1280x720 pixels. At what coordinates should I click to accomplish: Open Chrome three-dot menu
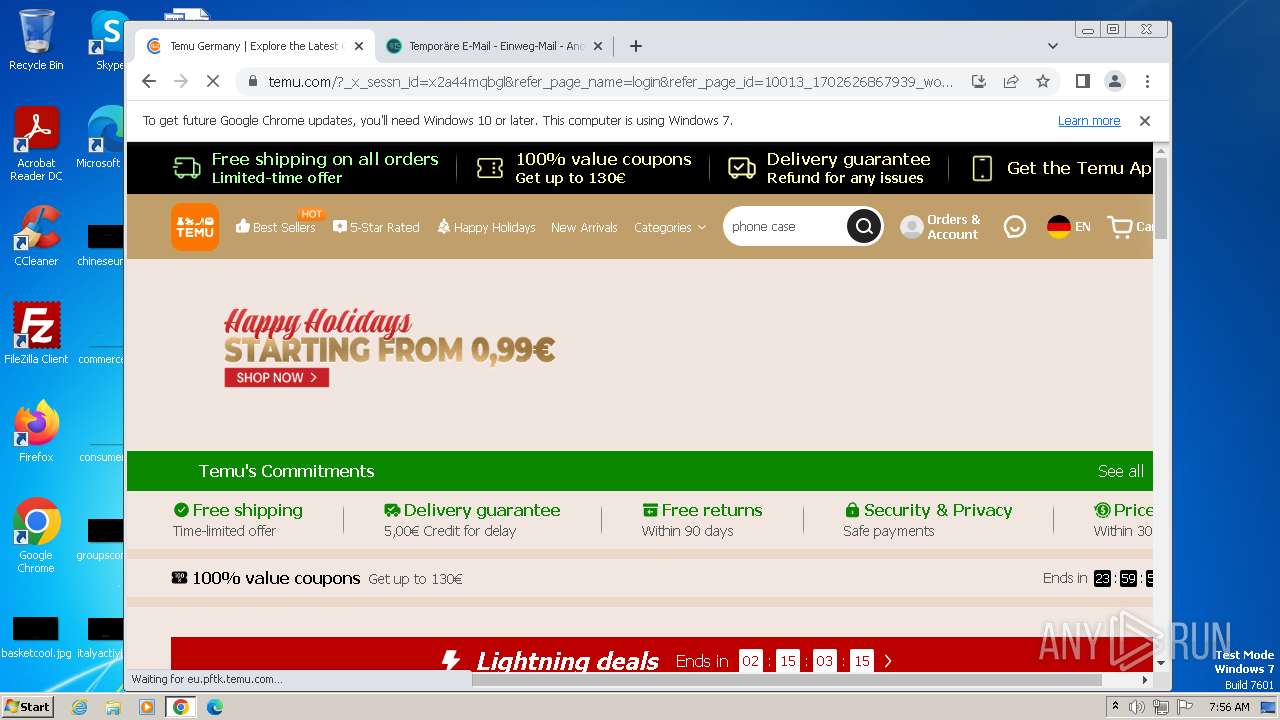tap(1147, 82)
